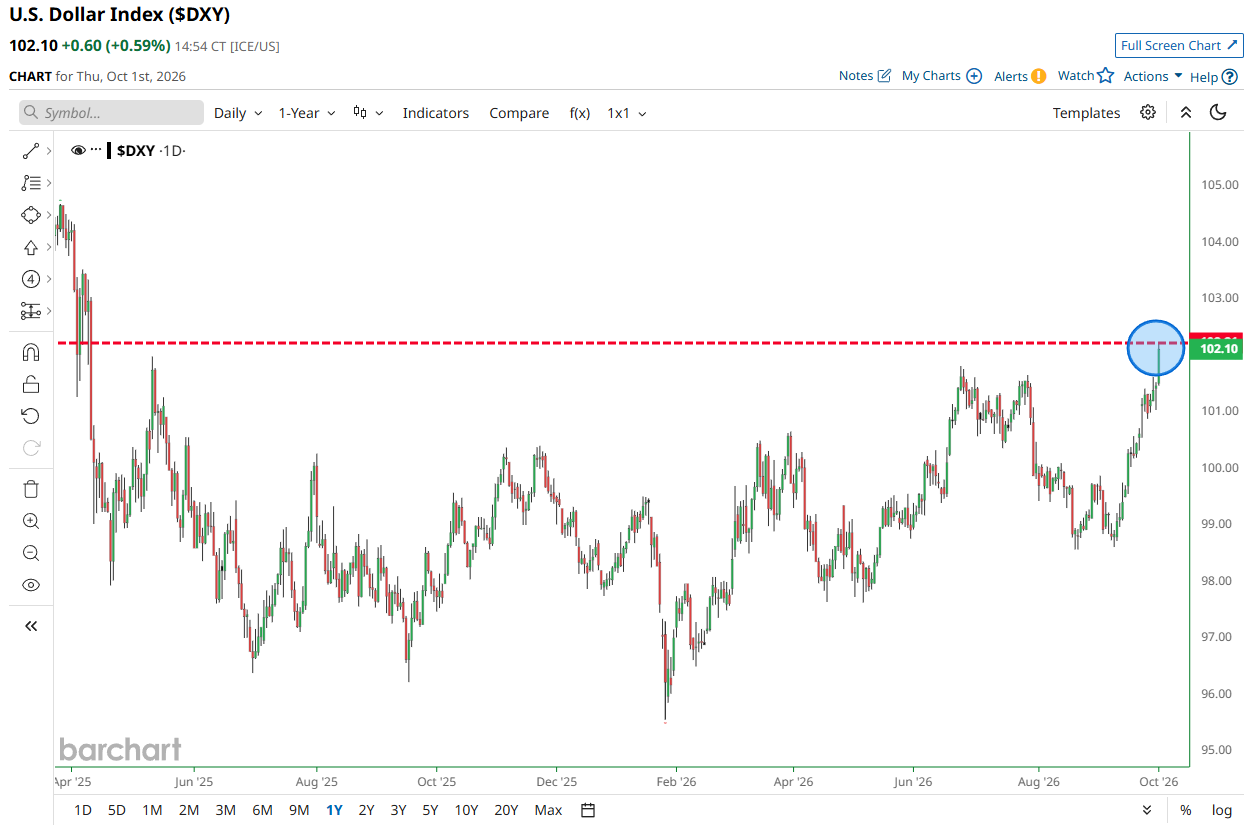Open the Notes link
Screen dimensions: 1252x828
[865, 76]
